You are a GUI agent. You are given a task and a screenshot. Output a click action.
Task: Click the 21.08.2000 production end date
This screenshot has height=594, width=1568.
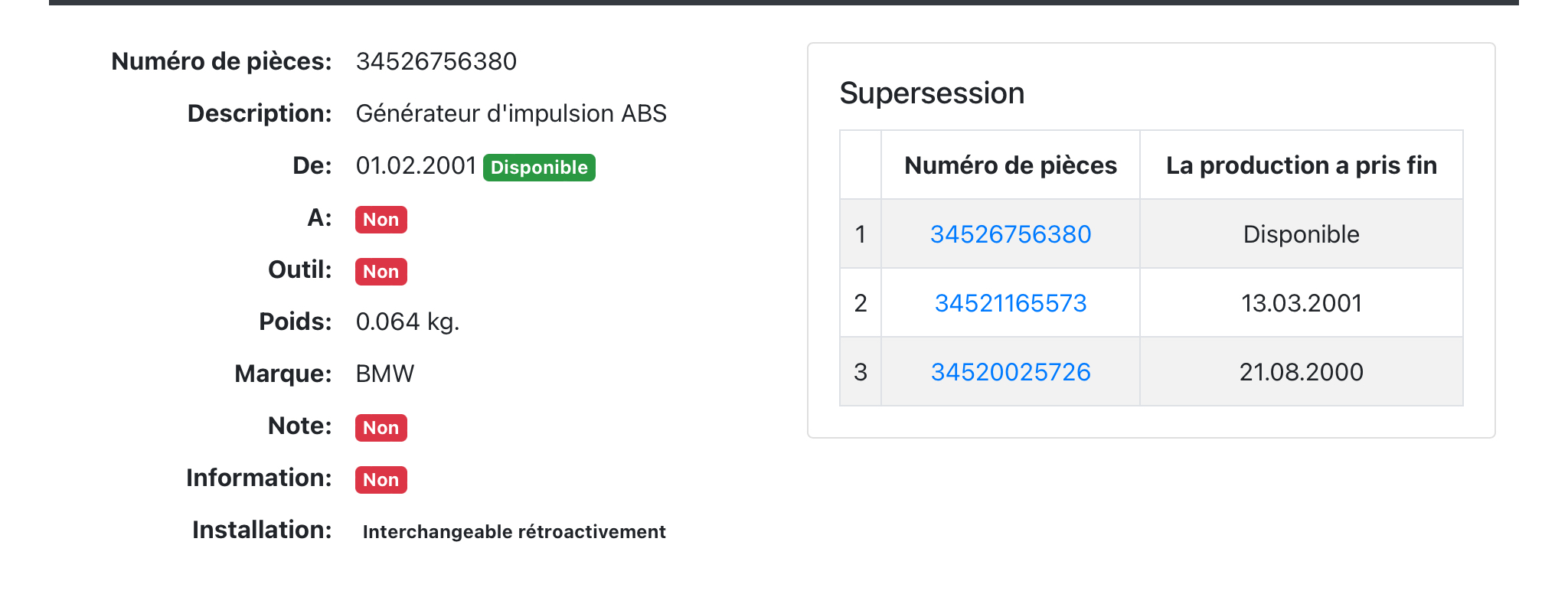[1301, 372]
